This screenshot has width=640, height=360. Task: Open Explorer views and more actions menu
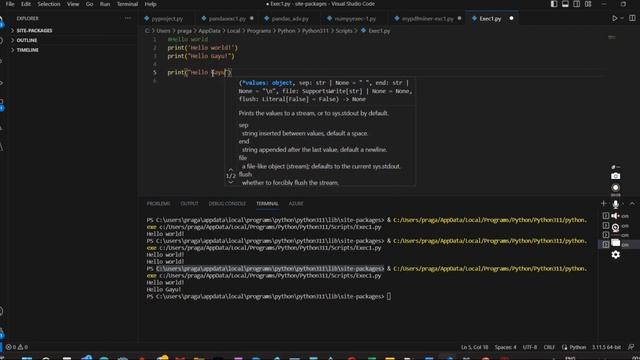pyautogui.click(x=128, y=18)
